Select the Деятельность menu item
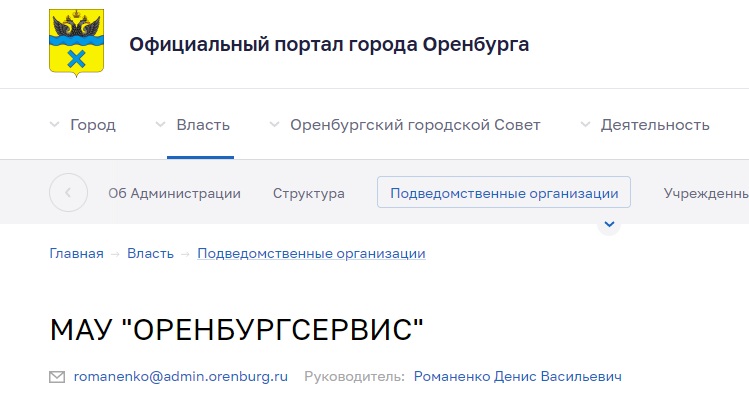Screen dimensions: 749x409 655,125
